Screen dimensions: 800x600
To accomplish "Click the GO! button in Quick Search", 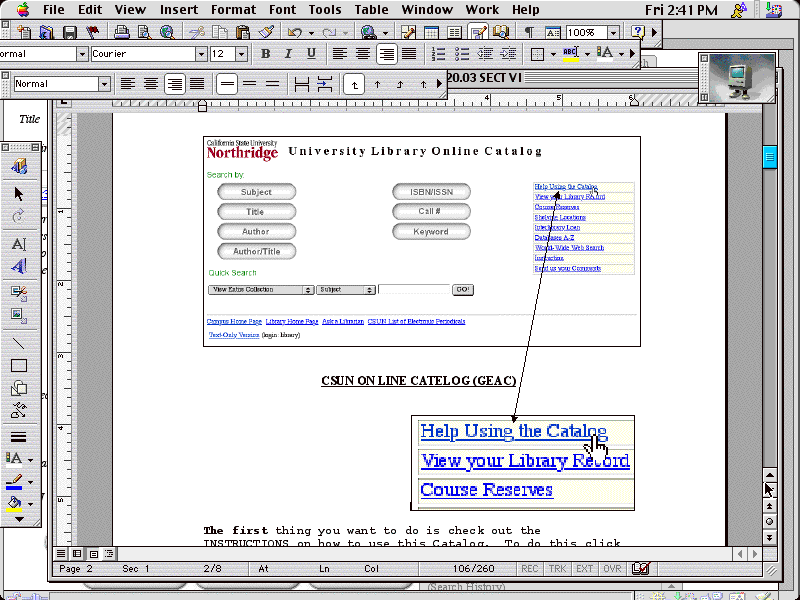I will [x=463, y=290].
